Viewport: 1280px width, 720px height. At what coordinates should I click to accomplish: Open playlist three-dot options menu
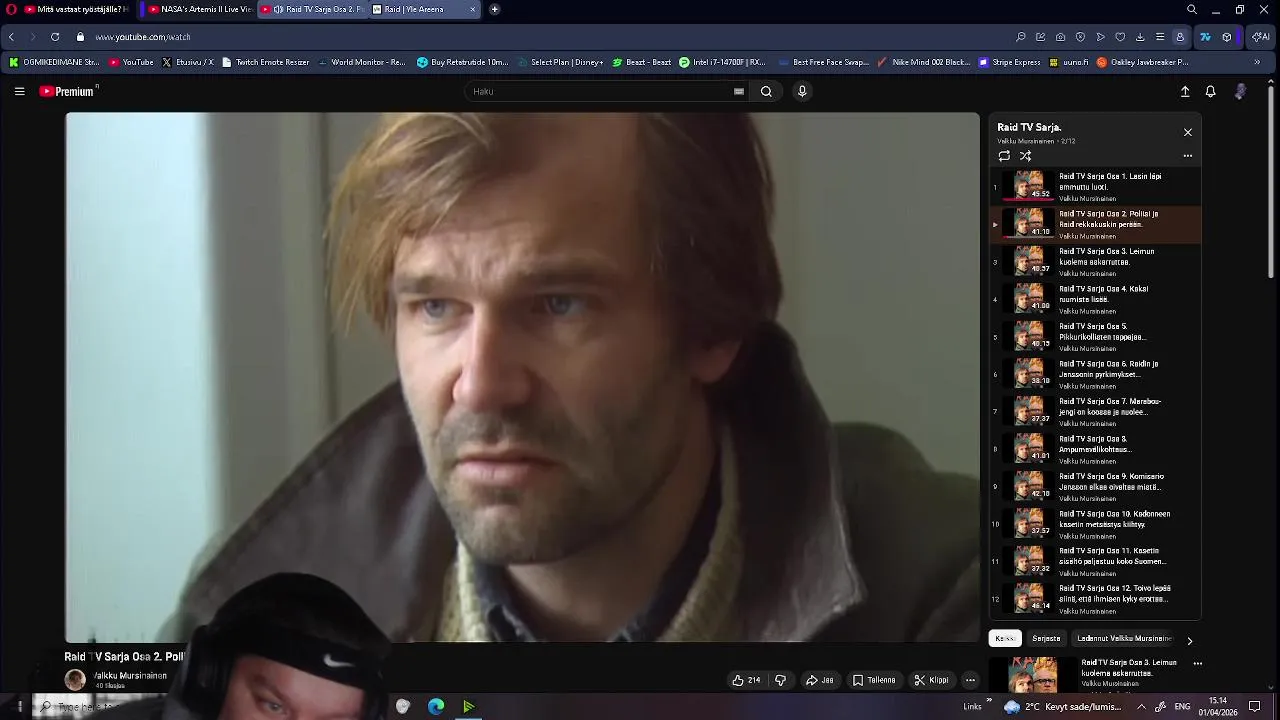(x=1187, y=156)
